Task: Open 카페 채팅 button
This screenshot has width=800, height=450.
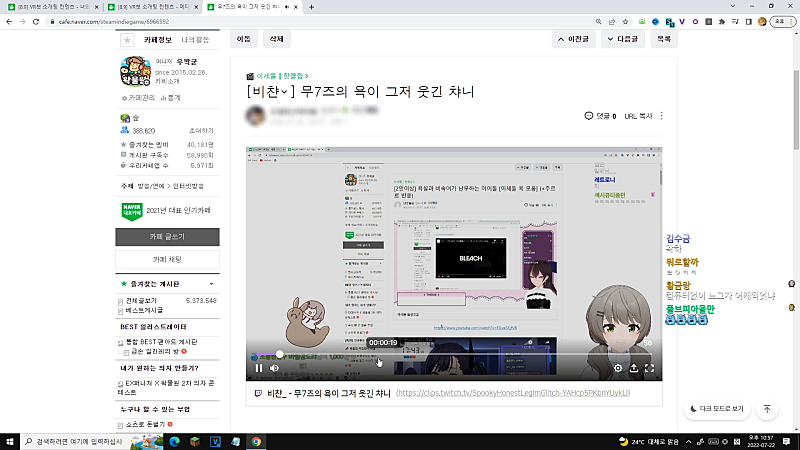Action: (167, 259)
